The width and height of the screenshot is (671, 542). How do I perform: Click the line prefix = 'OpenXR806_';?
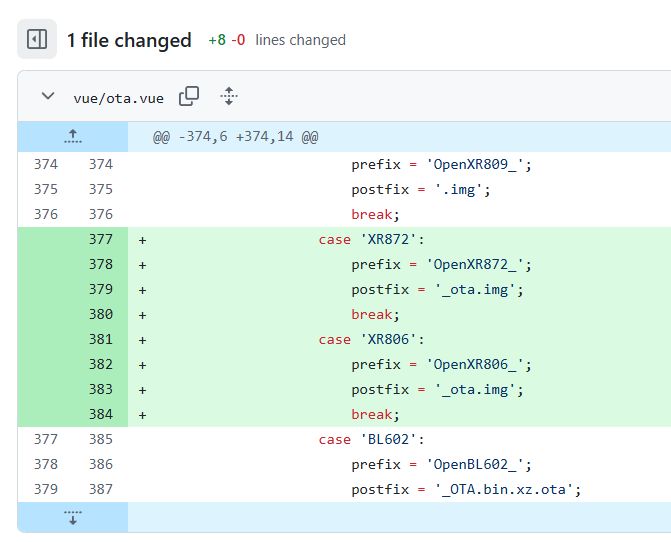442,364
